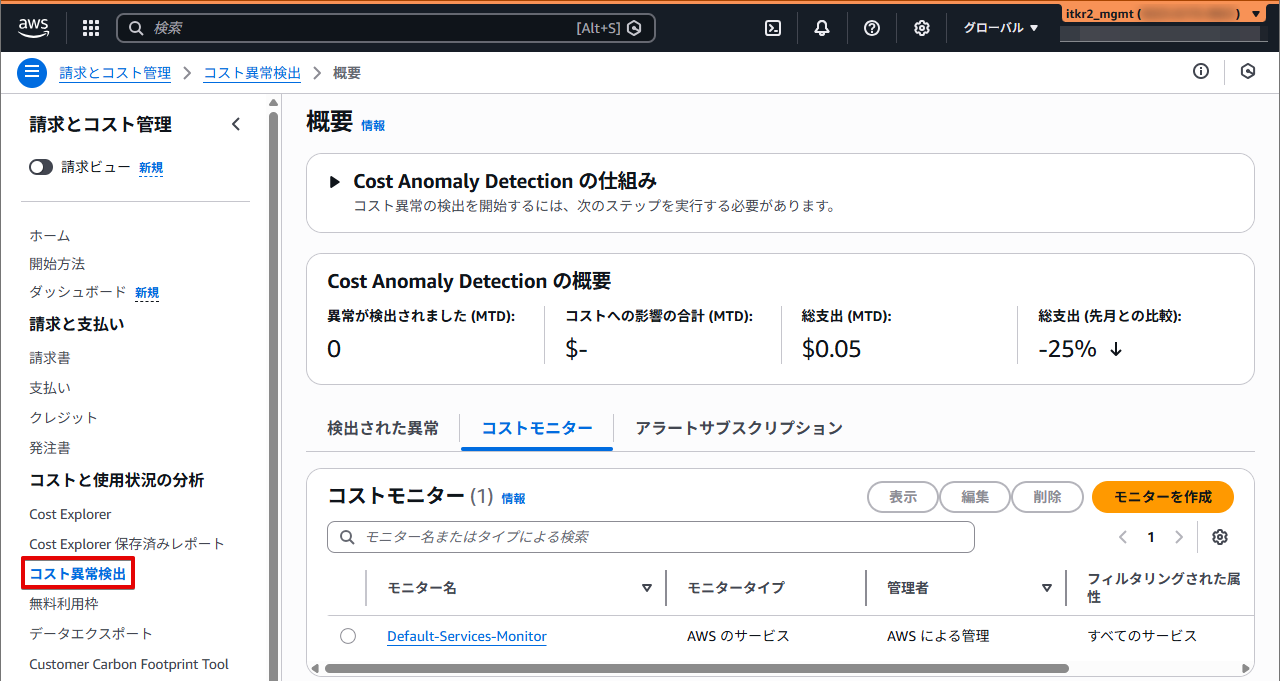The image size is (1280, 681).
Task: Click the すべてのサービス cell
Action: [x=1142, y=636]
